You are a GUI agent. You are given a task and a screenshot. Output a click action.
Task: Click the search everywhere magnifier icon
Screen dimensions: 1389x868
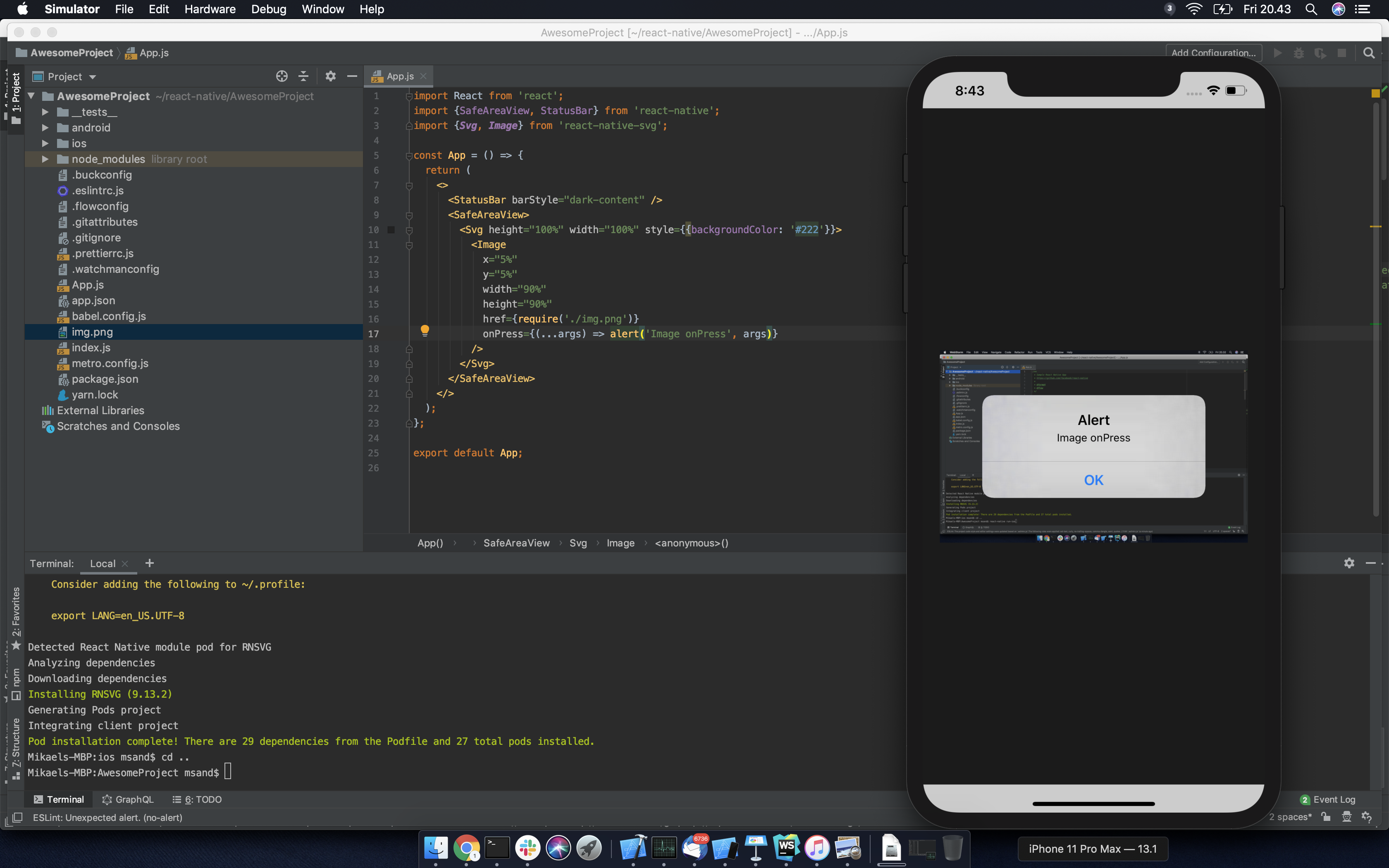pyautogui.click(x=1368, y=53)
